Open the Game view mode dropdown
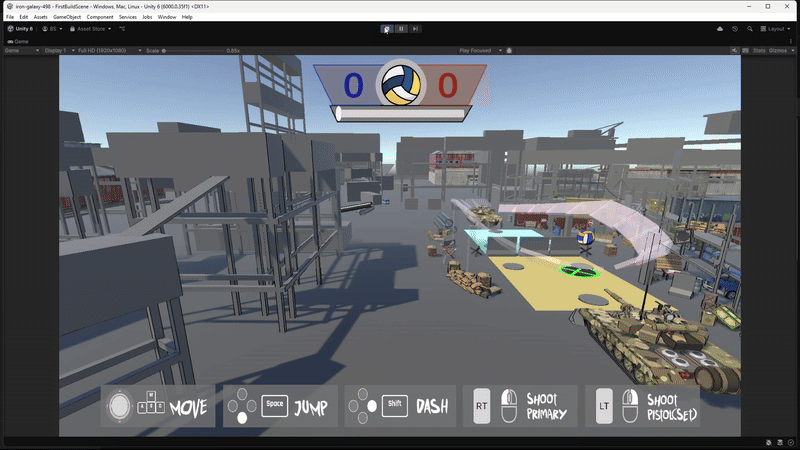This screenshot has width=800, height=450. coord(22,51)
